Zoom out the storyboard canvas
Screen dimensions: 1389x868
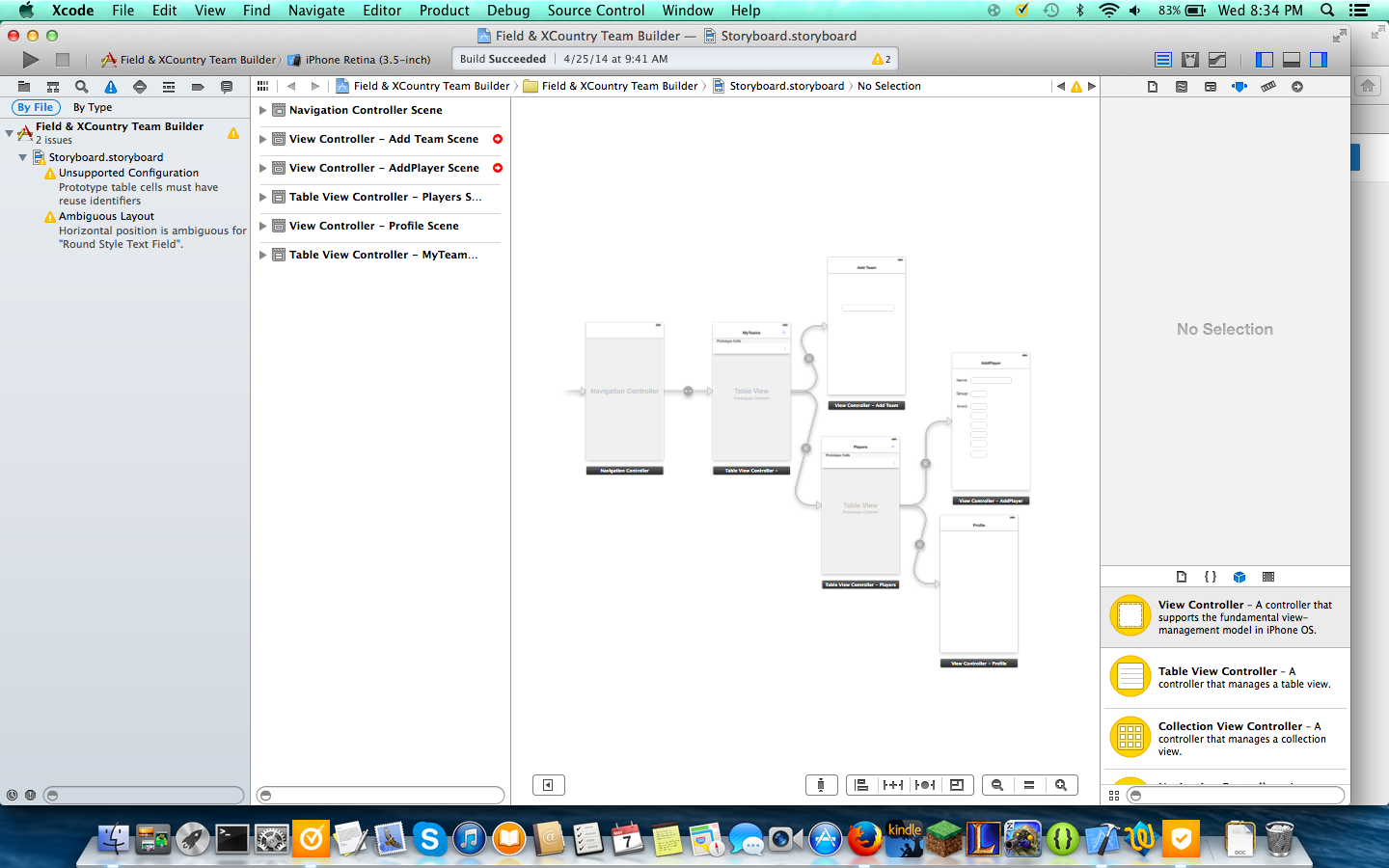[x=997, y=785]
